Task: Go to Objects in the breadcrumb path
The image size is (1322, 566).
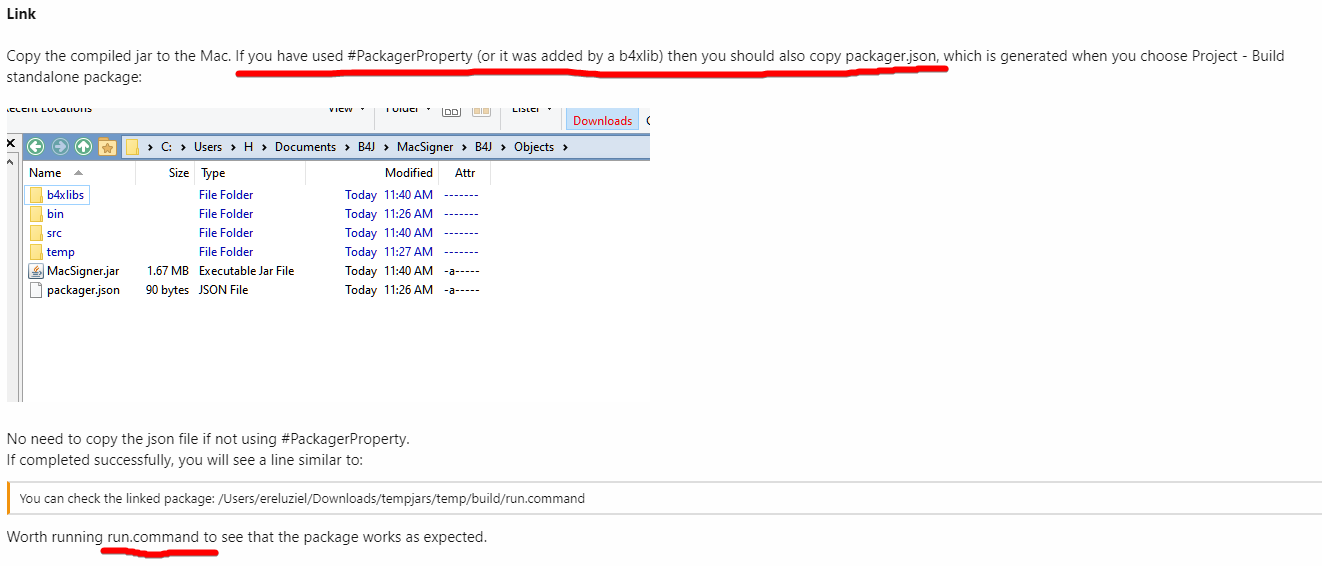Action: pos(534,147)
